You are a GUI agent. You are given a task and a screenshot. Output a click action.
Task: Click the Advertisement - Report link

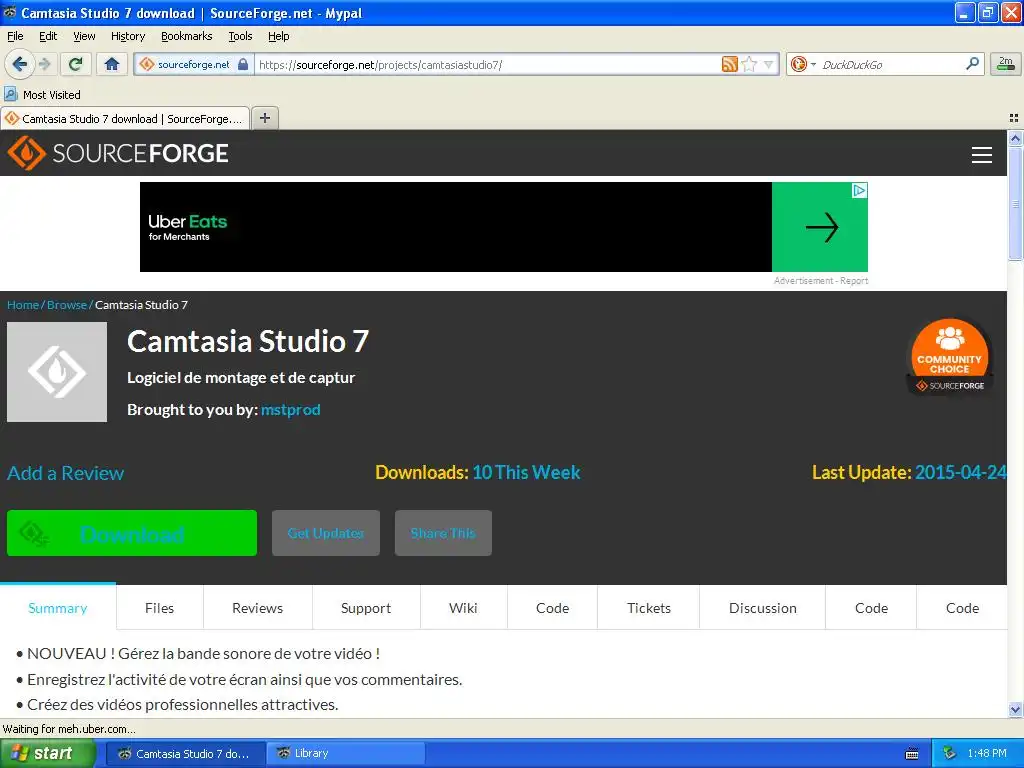click(821, 281)
